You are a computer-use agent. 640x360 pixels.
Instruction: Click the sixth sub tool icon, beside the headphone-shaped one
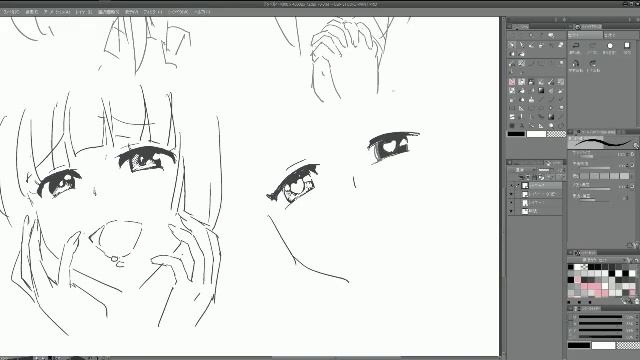[593, 63]
